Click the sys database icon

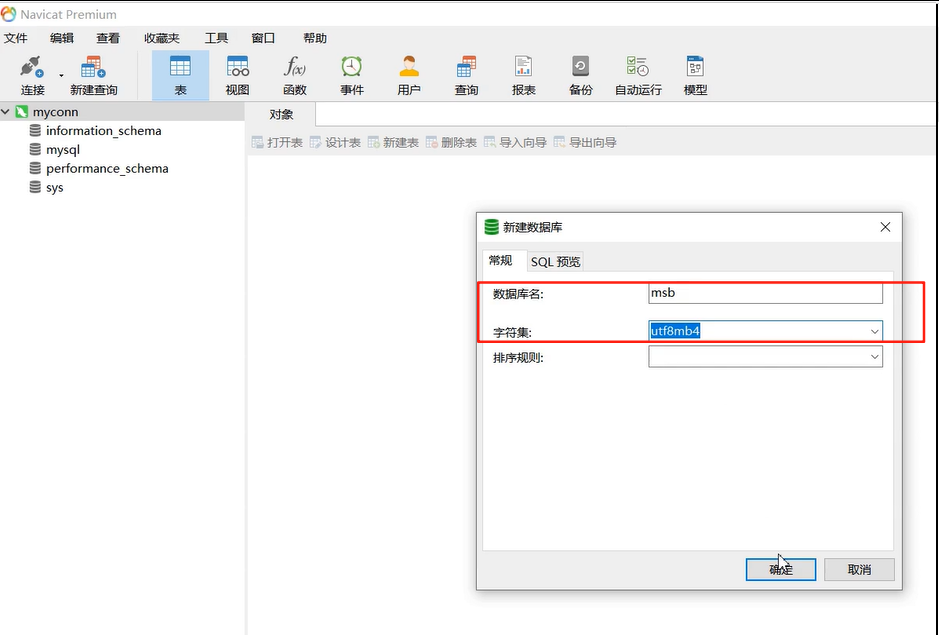point(35,187)
